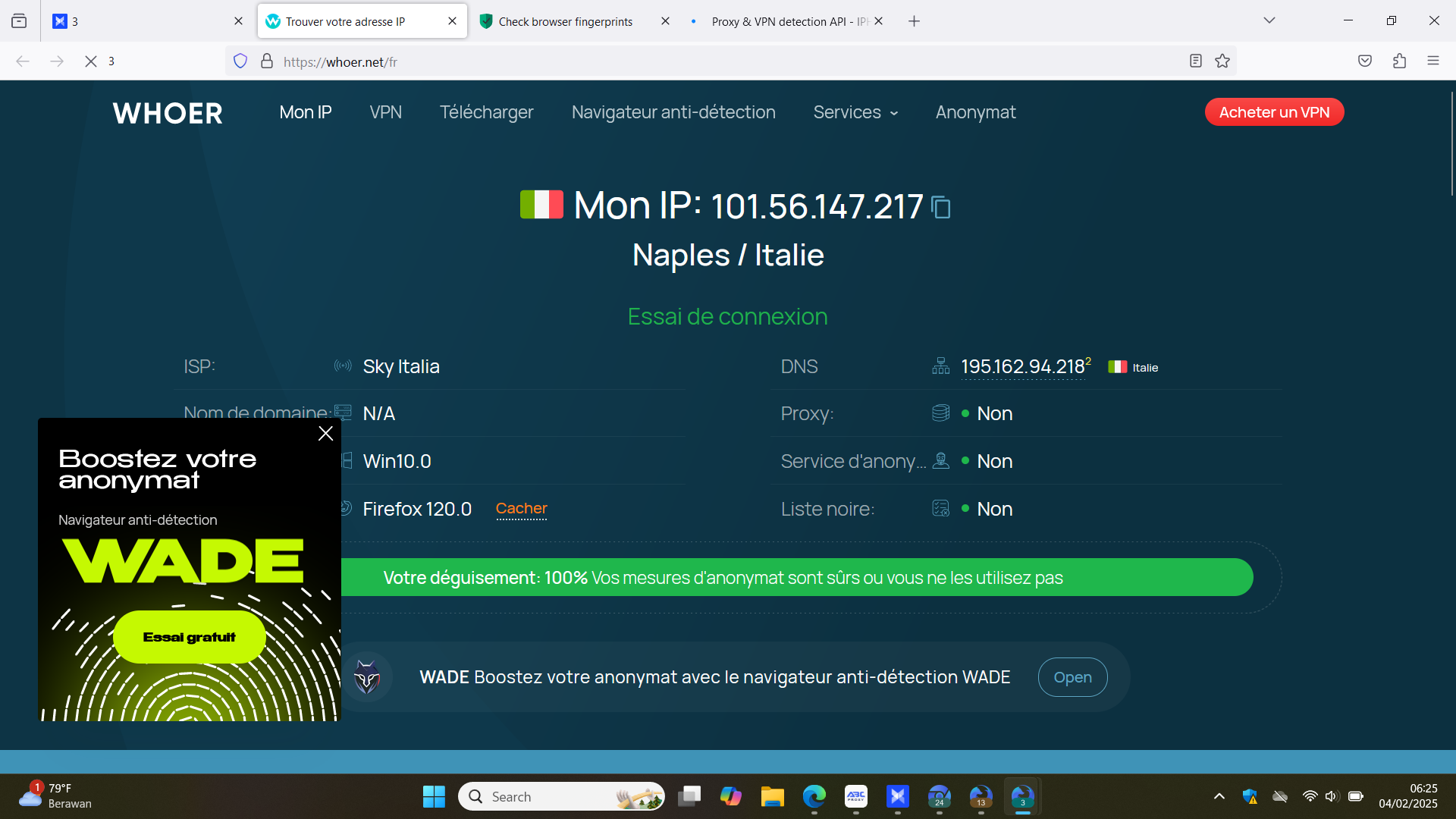Click the "Sky Italia" ISP value
Screen dimensions: 1456x819
401,367
